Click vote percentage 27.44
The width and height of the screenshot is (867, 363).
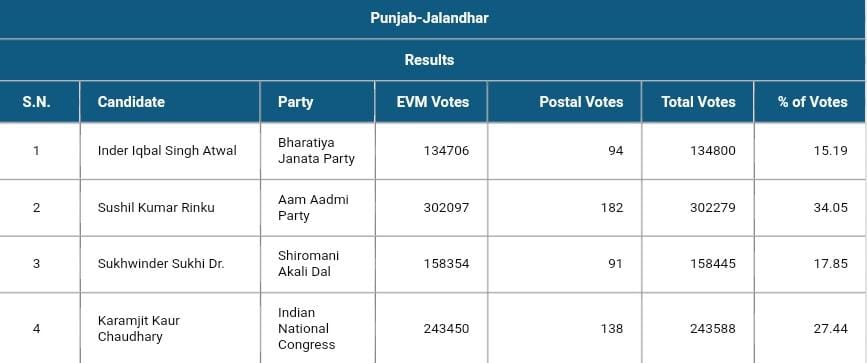831,329
